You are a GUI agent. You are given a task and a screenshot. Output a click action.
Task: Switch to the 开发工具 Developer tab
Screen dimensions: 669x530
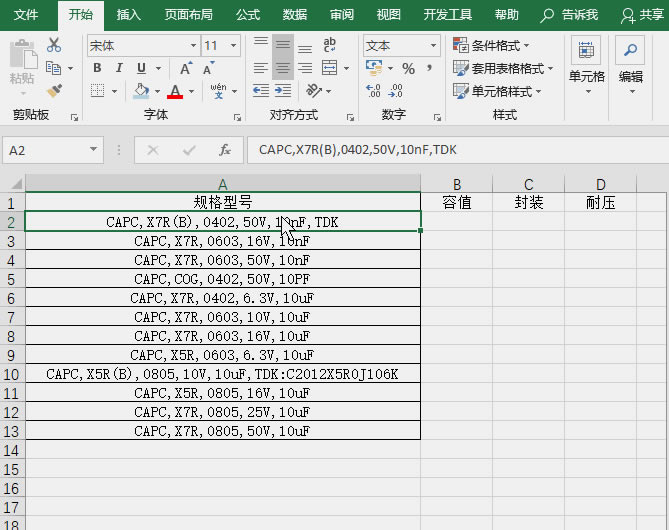click(448, 15)
